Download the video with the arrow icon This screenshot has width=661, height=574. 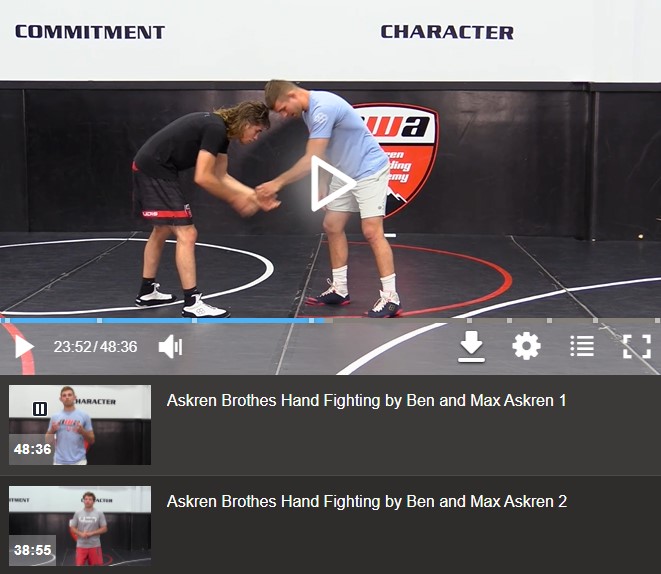coord(471,346)
